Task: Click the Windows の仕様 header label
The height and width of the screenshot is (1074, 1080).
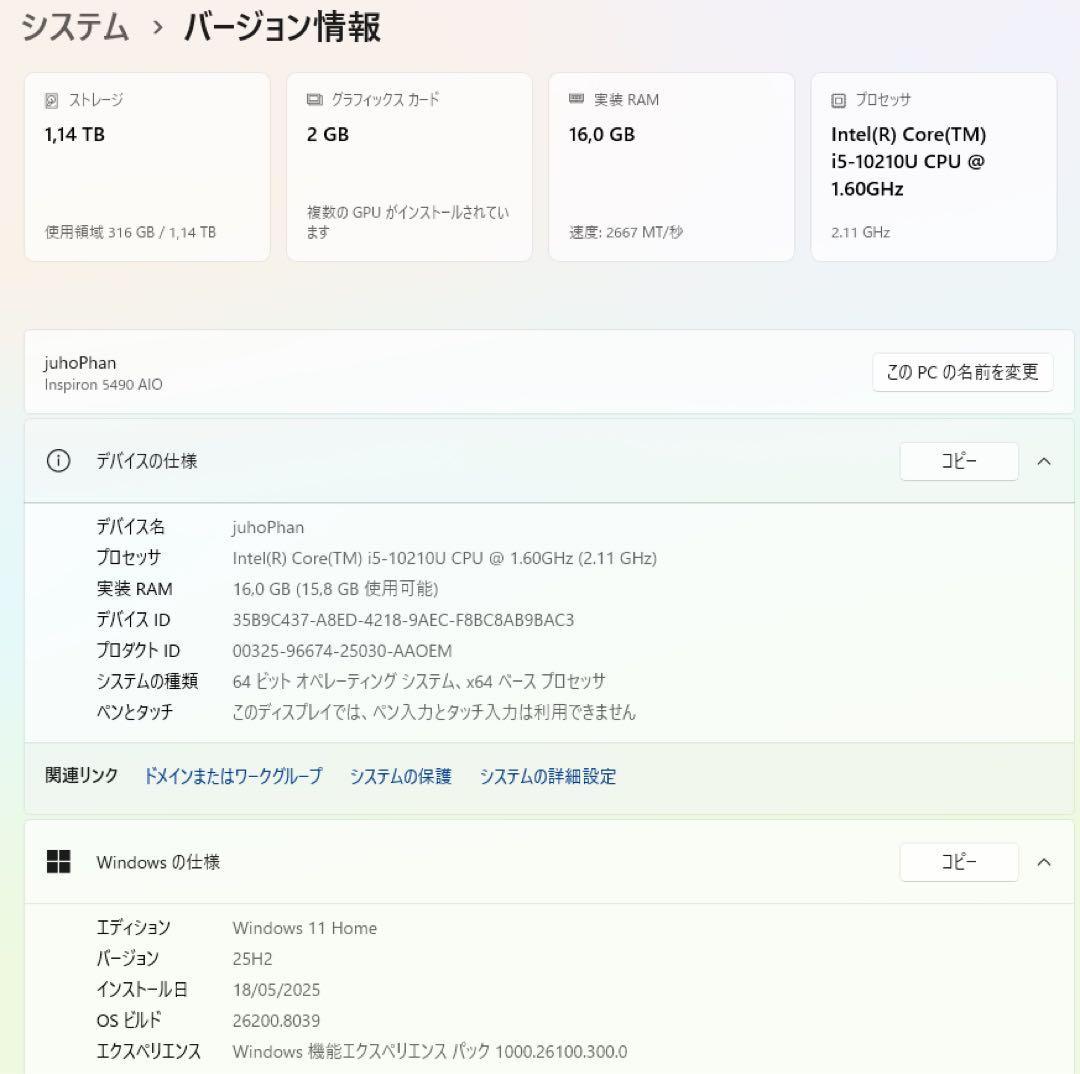Action: 158,862
